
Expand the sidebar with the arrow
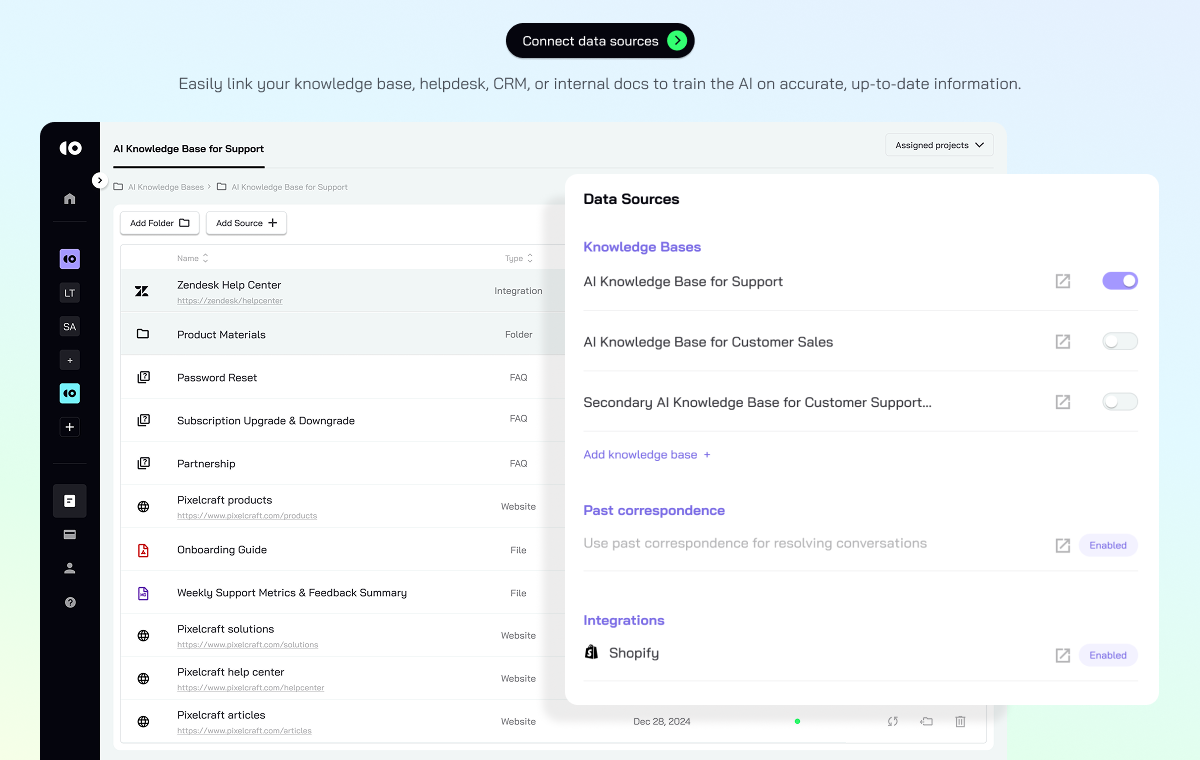[x=99, y=180]
